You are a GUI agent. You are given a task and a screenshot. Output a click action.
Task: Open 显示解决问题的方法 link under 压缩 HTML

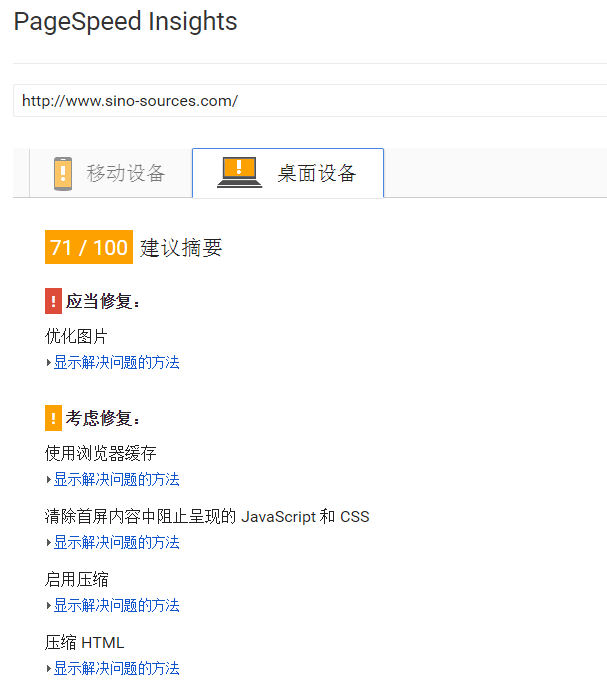click(116, 668)
